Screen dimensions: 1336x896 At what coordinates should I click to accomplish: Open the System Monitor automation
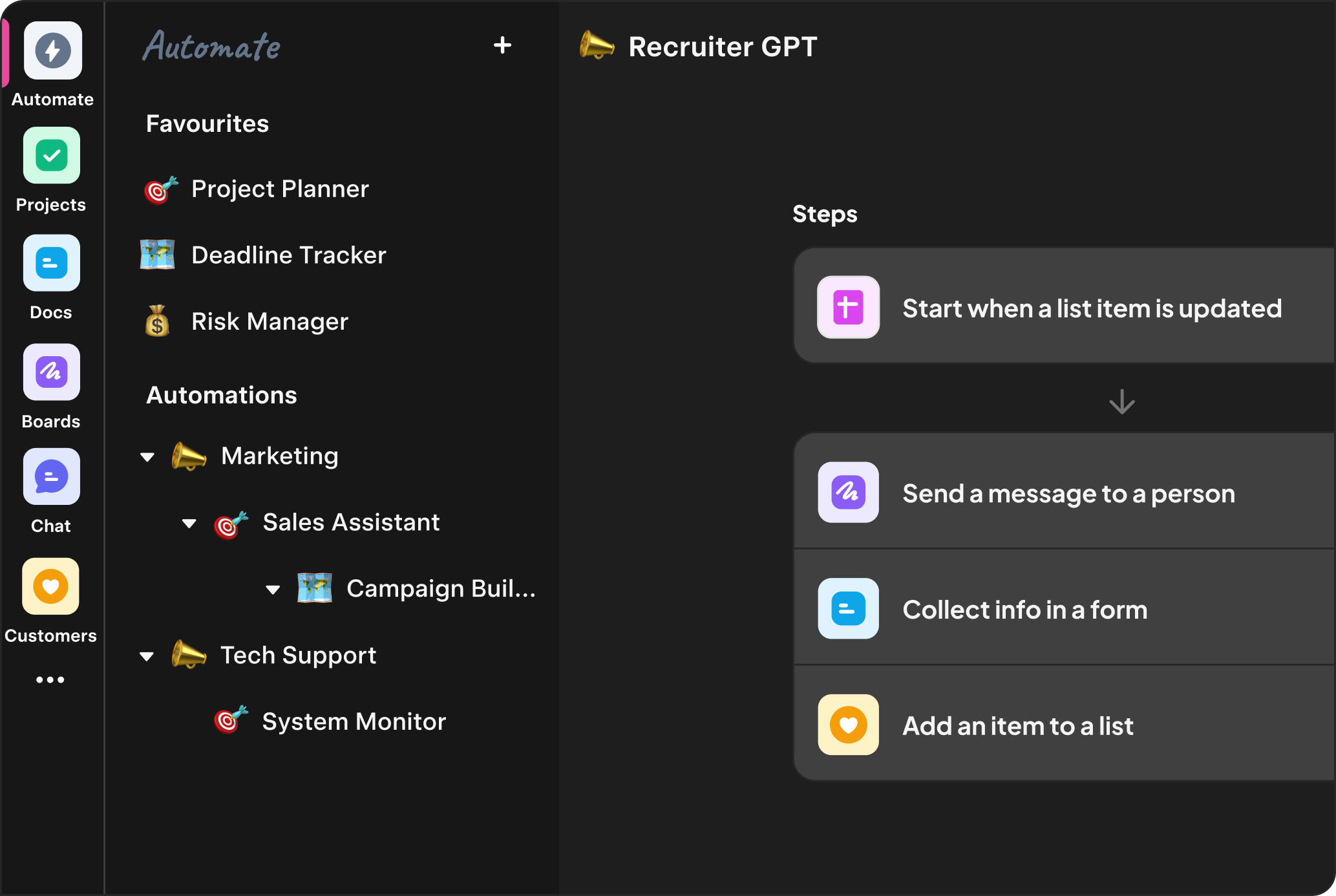point(354,721)
